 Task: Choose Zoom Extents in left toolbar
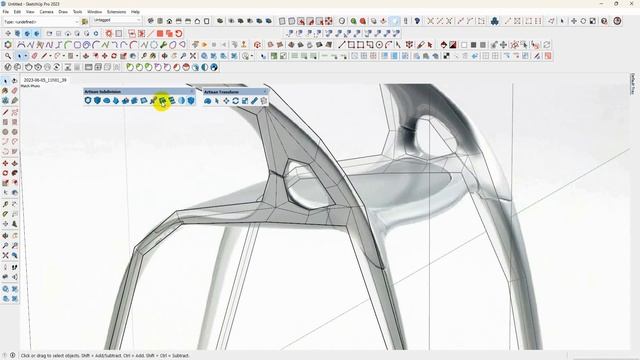click(5, 255)
